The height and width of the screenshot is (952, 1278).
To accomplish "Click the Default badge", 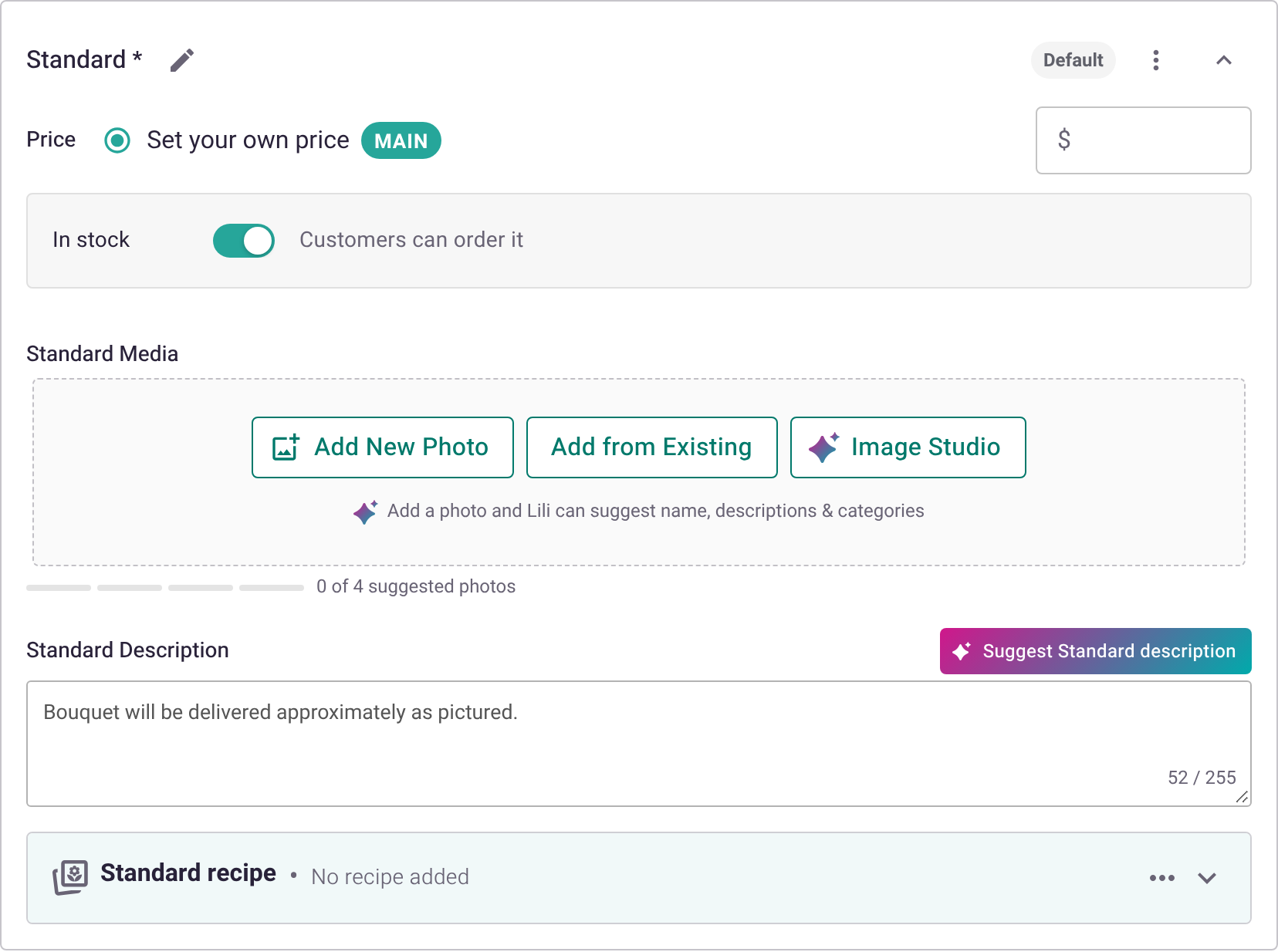I will 1073,60.
